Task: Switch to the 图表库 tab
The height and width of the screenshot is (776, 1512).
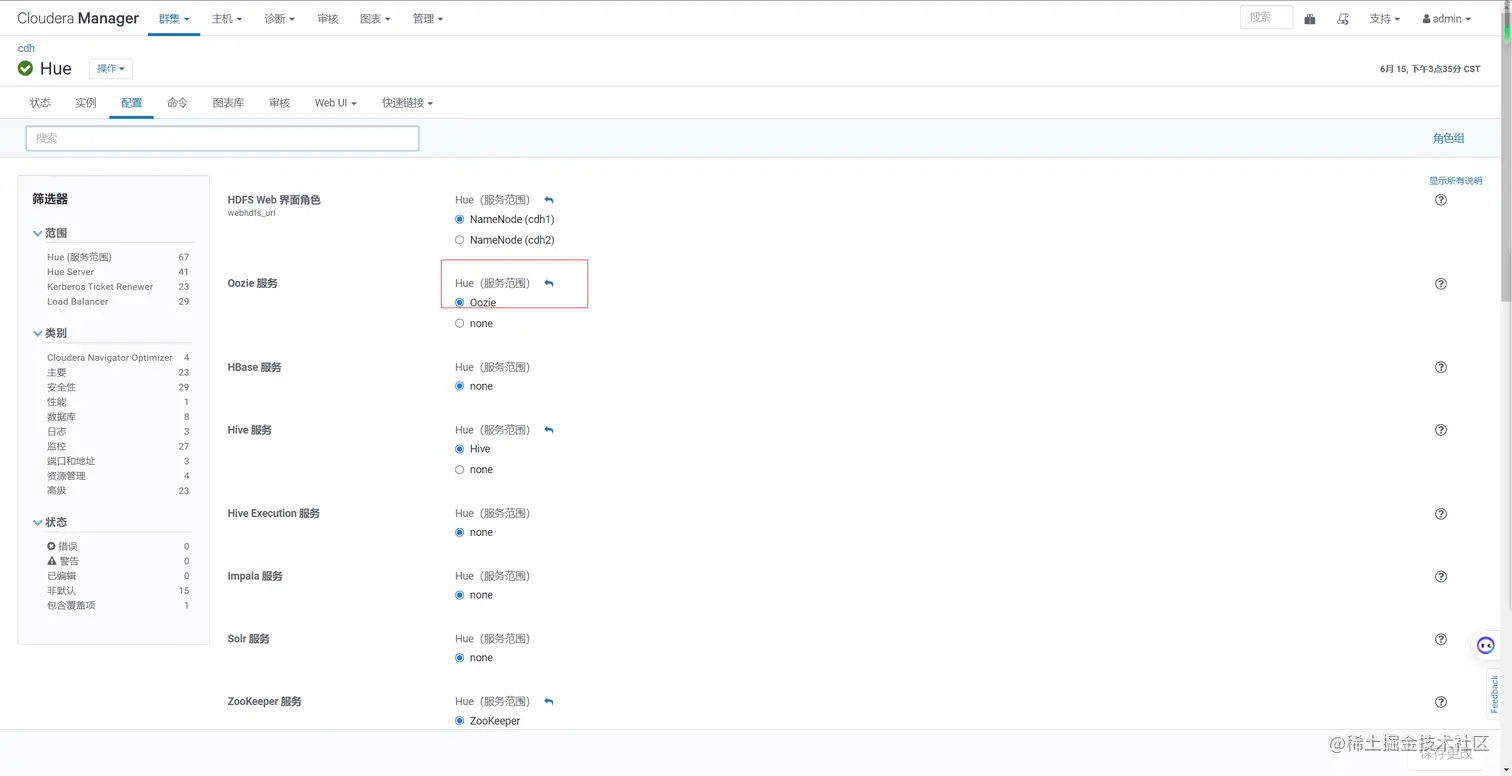Action: coord(228,103)
